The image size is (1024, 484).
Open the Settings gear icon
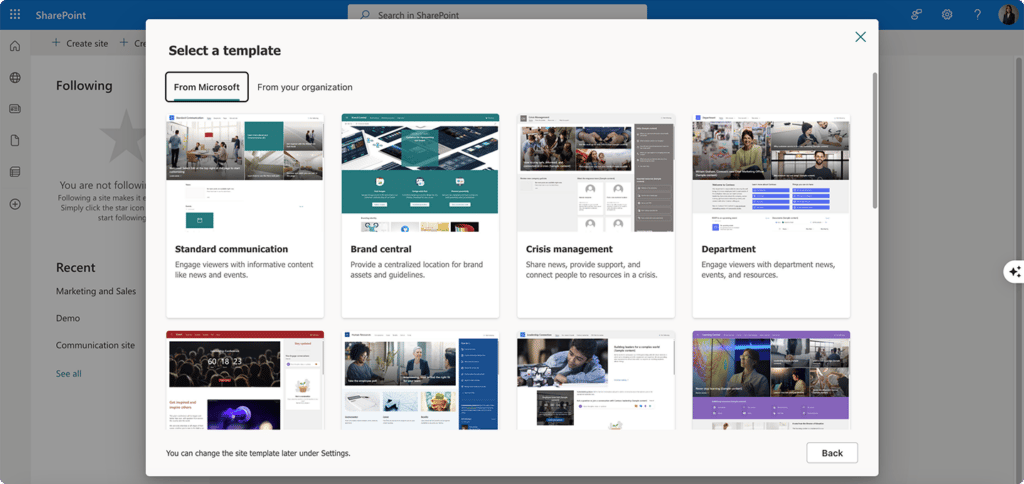point(947,14)
